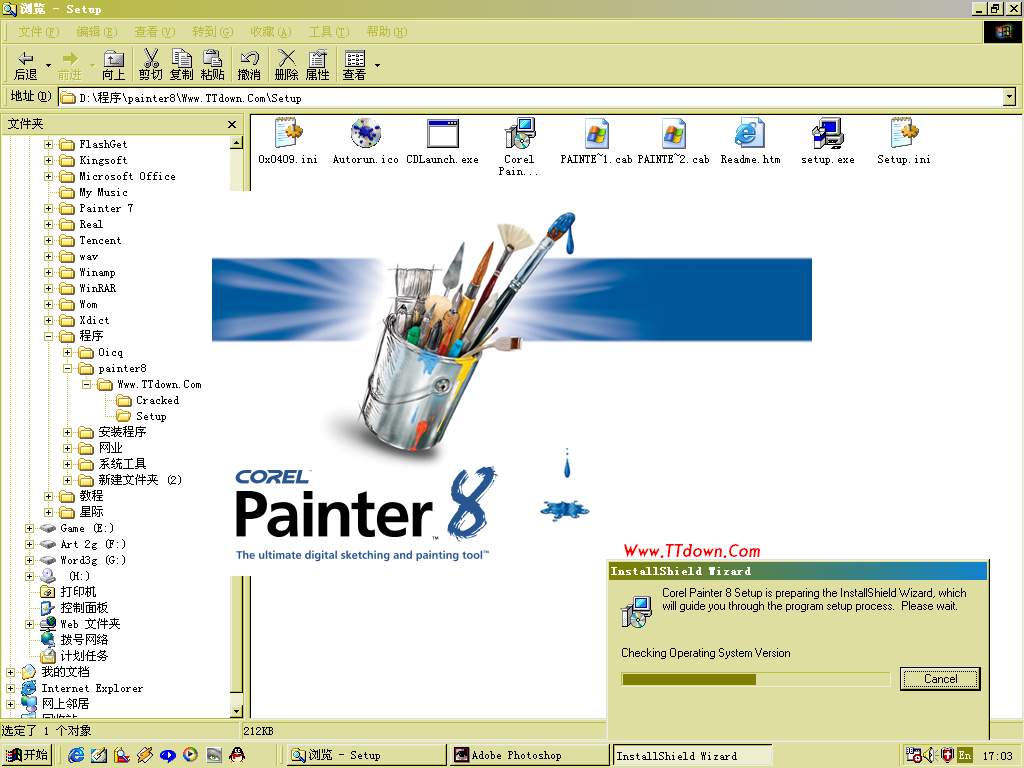Image resolution: width=1024 pixels, height=768 pixels.
Task: Click the QQ penguin quick launch icon
Action: [x=238, y=755]
